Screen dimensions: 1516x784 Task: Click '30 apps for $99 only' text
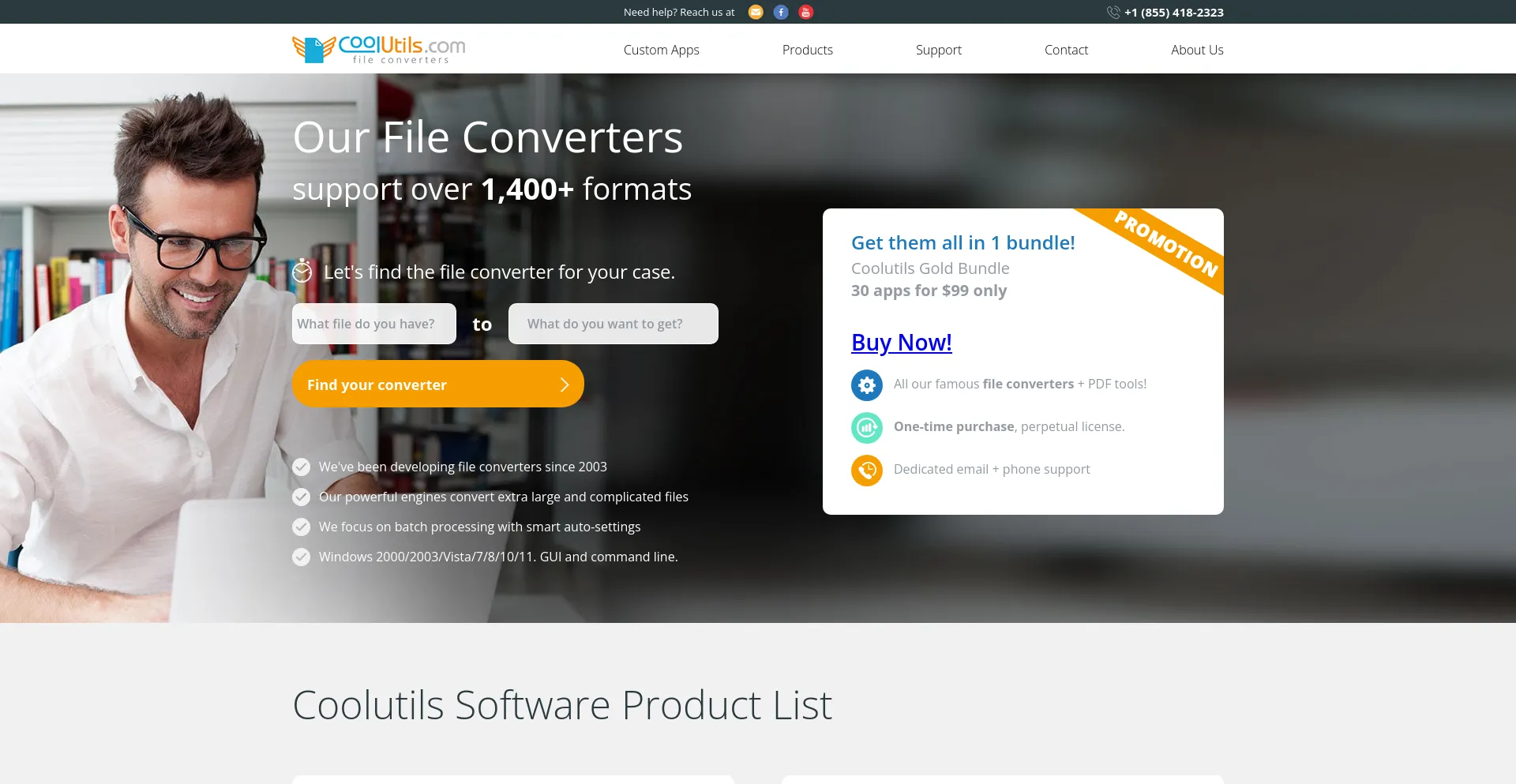click(929, 291)
